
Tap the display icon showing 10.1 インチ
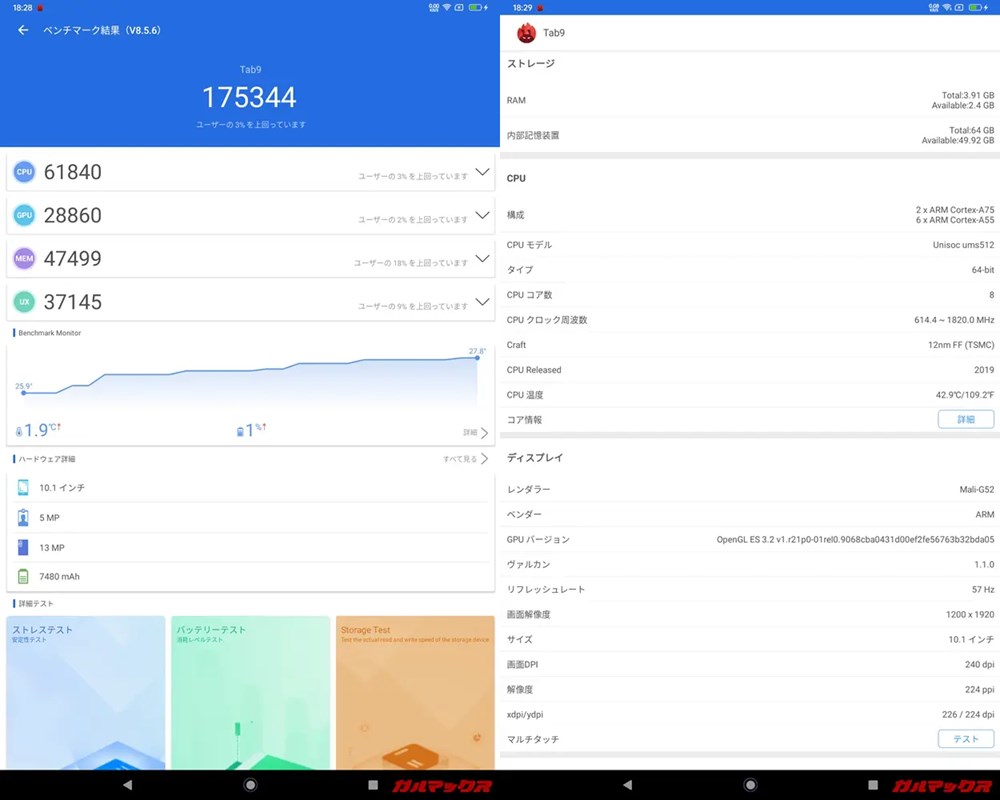click(x=22, y=489)
